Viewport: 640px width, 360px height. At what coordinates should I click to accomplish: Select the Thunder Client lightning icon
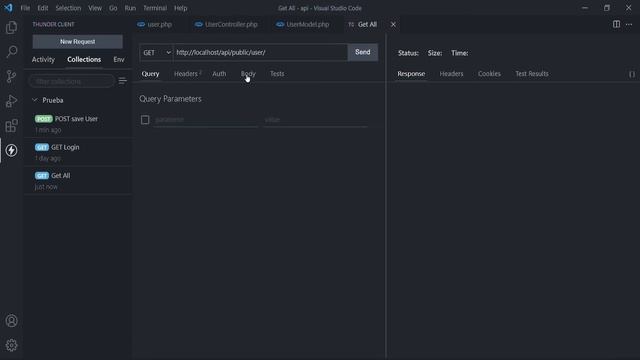coord(11,150)
